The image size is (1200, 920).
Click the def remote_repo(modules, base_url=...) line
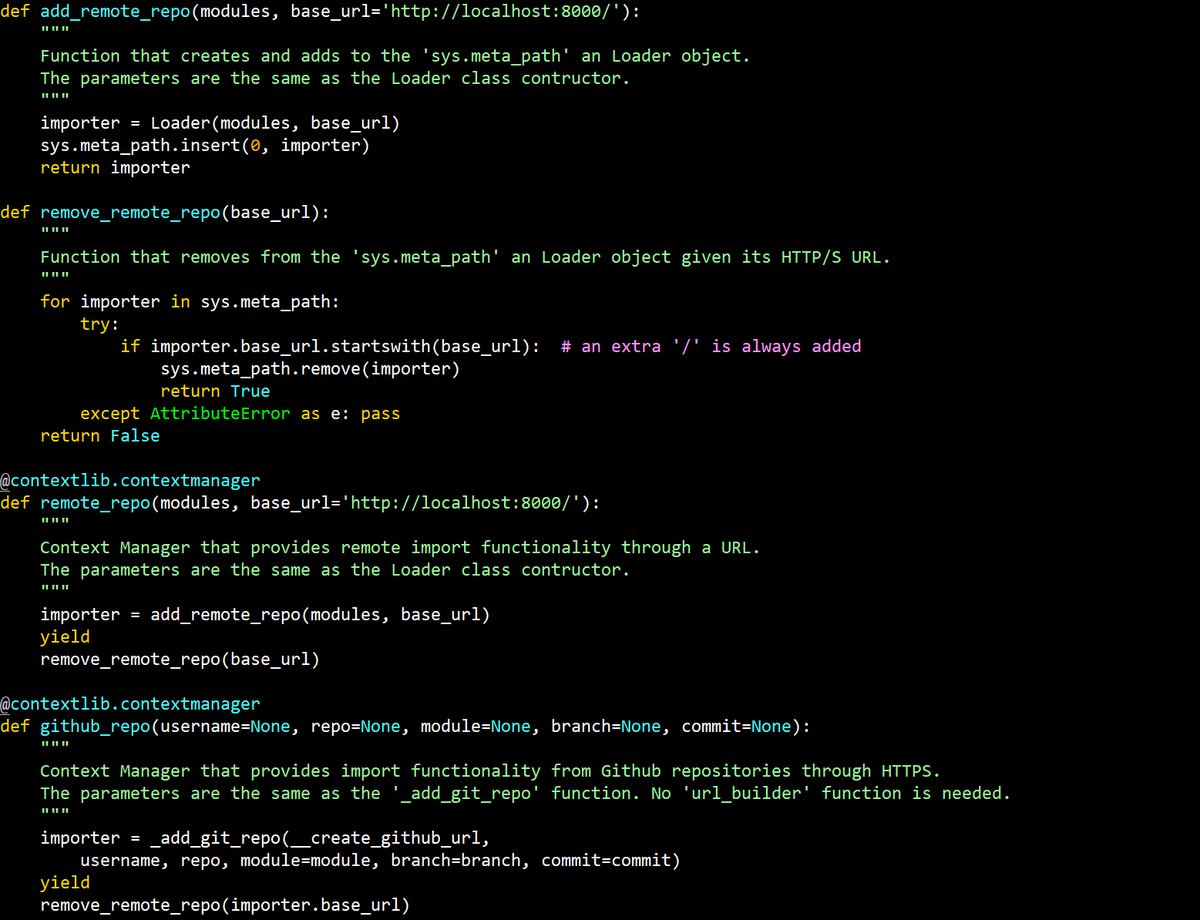[300, 502]
